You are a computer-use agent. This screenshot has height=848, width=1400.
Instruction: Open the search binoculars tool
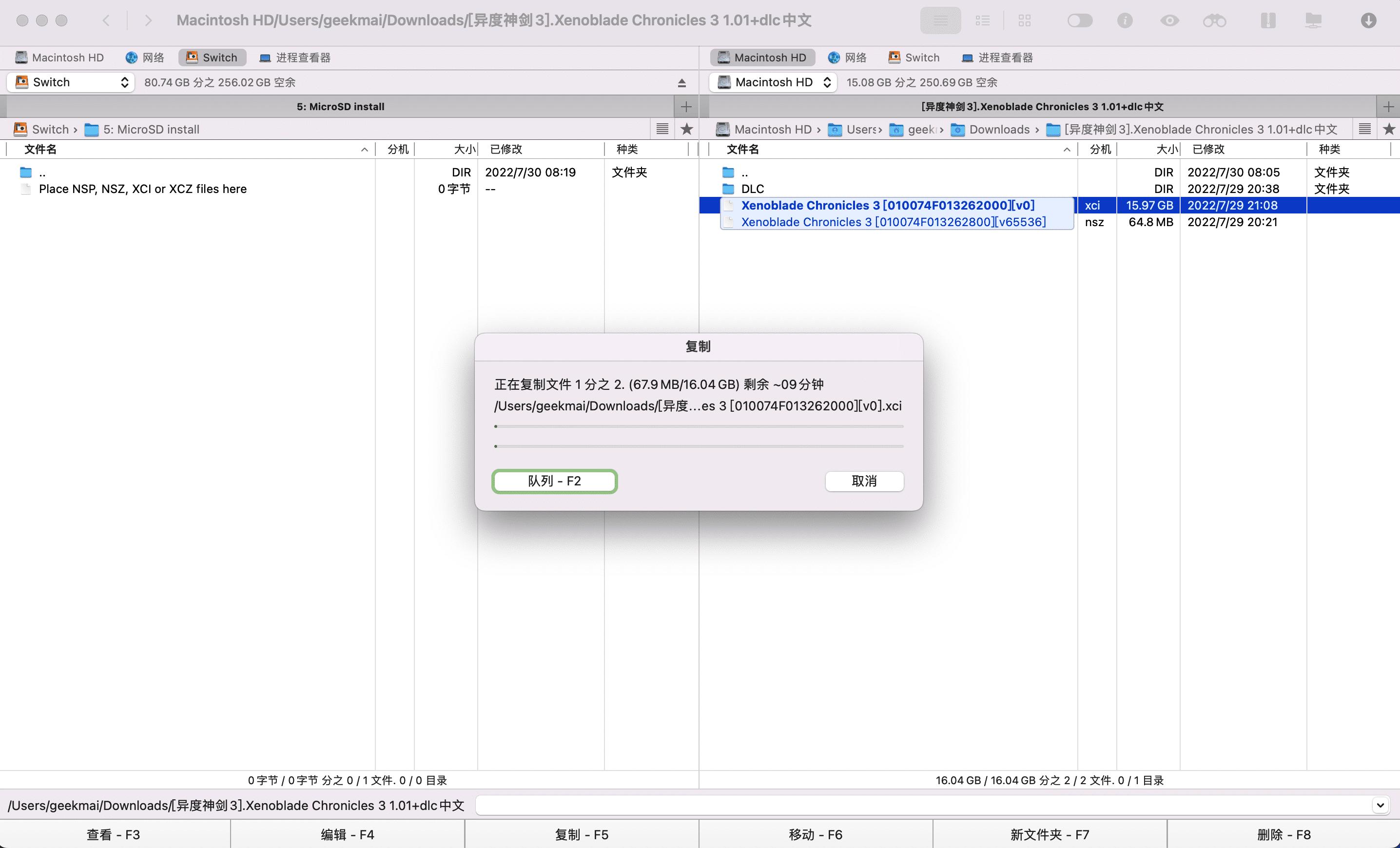pos(1215,20)
